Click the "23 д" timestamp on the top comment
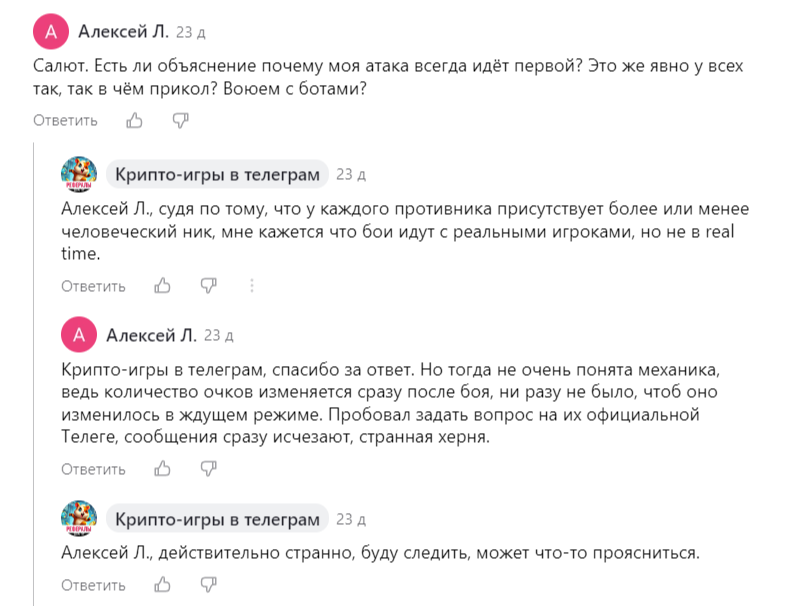795x606 pixels. coord(190,34)
